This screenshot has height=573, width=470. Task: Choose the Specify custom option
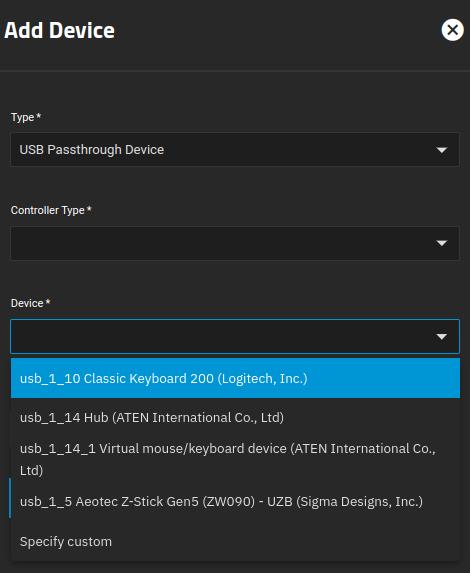pyautogui.click(x=235, y=541)
